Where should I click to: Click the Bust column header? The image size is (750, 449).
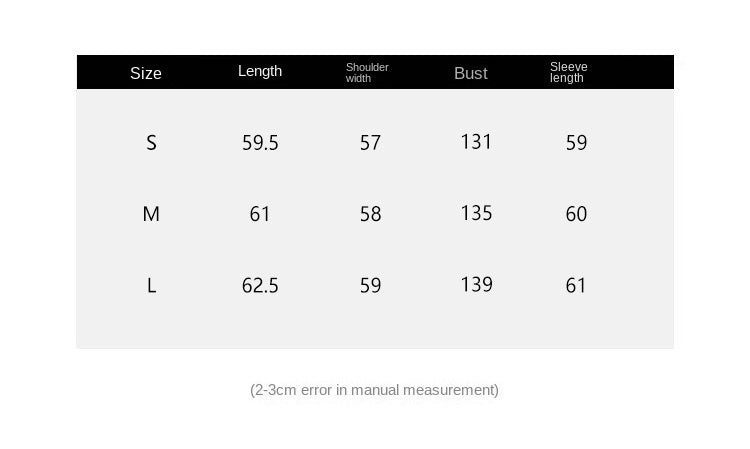[471, 73]
